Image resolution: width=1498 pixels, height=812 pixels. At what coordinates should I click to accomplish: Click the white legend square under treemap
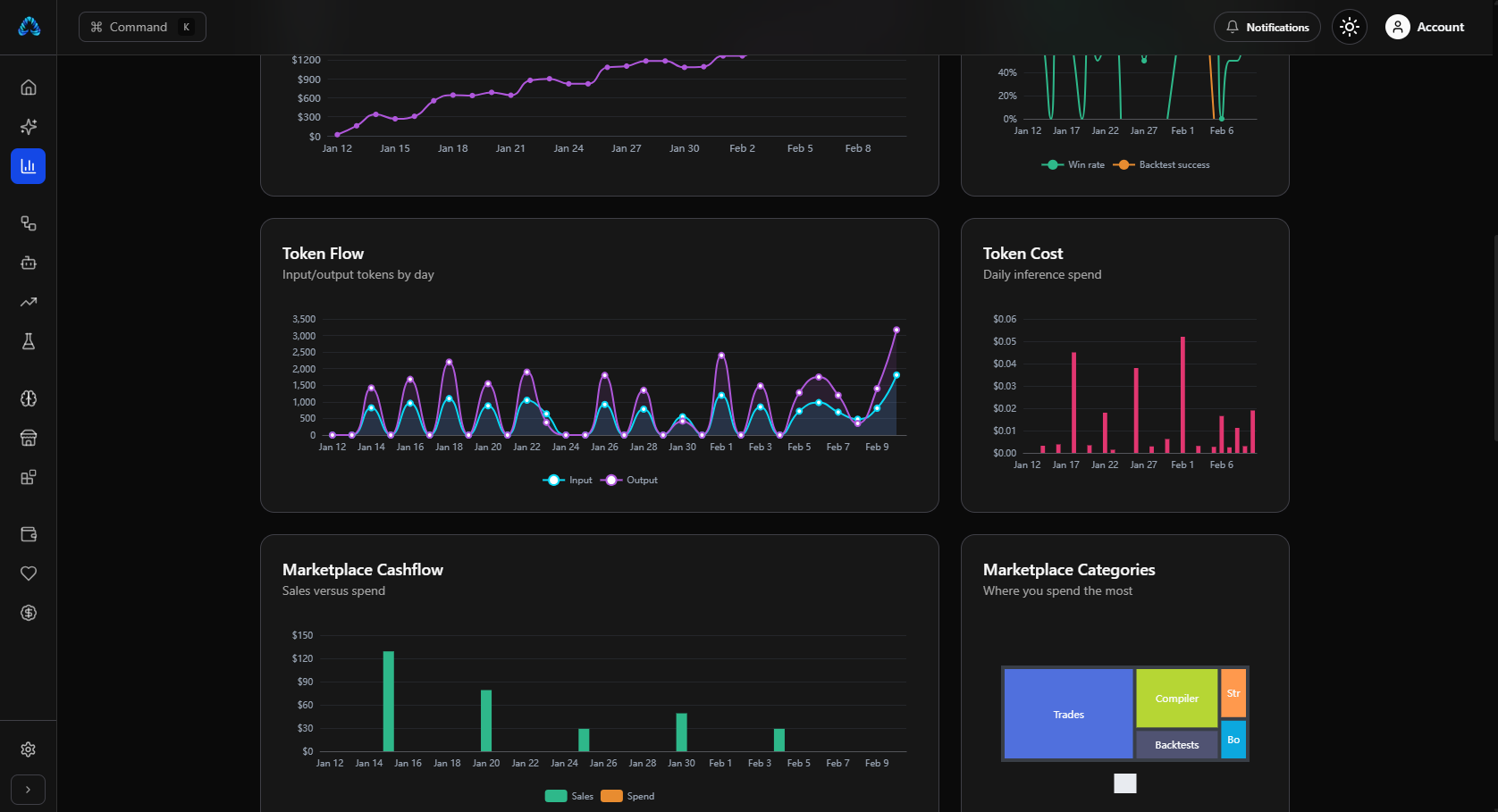click(1125, 783)
